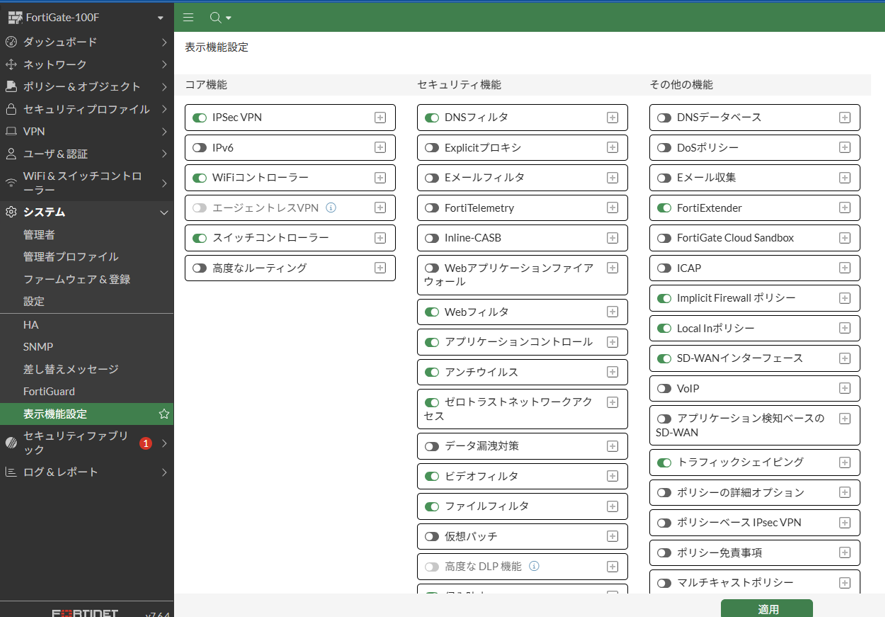Click the dashboard gauge icon in sidebar
The width and height of the screenshot is (885, 617).
tap(11, 42)
